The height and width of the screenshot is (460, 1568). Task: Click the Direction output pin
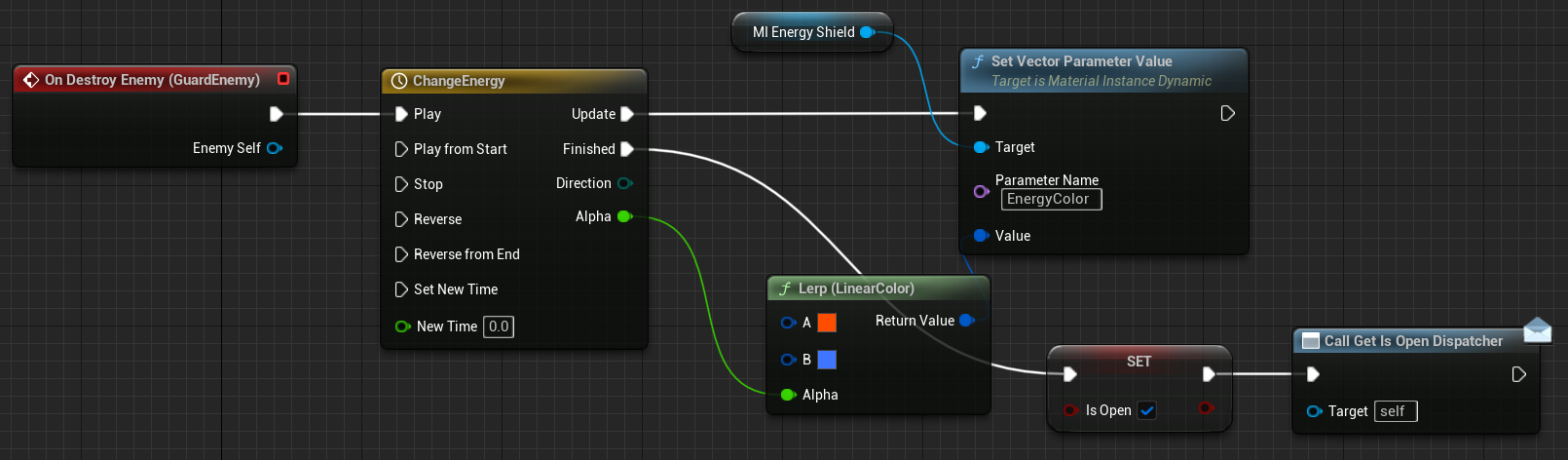click(625, 183)
